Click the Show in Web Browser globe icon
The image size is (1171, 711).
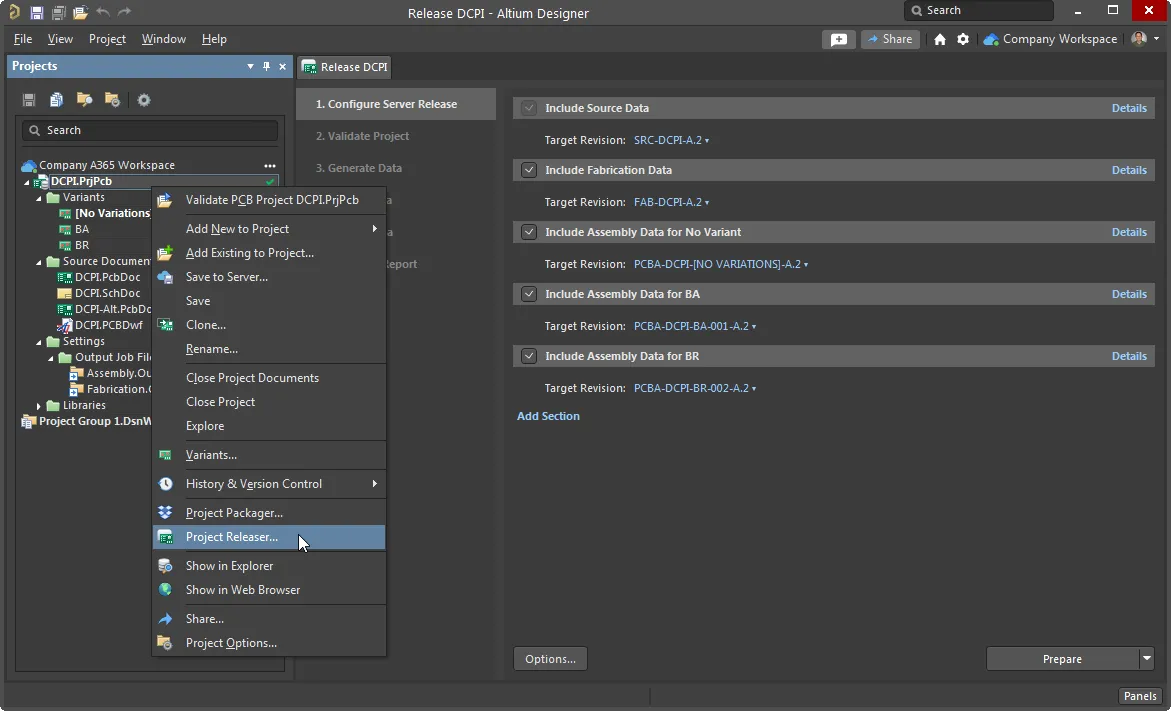point(165,590)
